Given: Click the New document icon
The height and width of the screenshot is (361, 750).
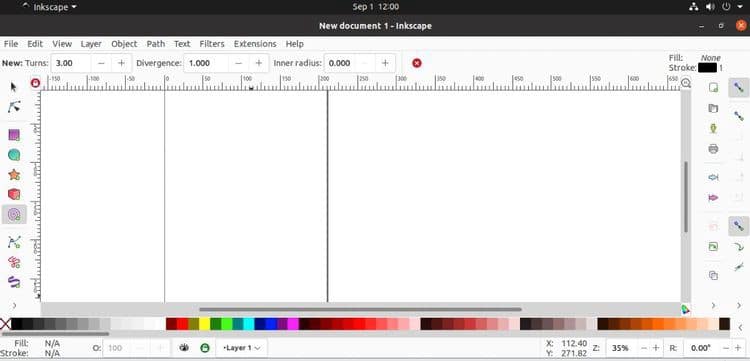Looking at the screenshot, I should 713,88.
